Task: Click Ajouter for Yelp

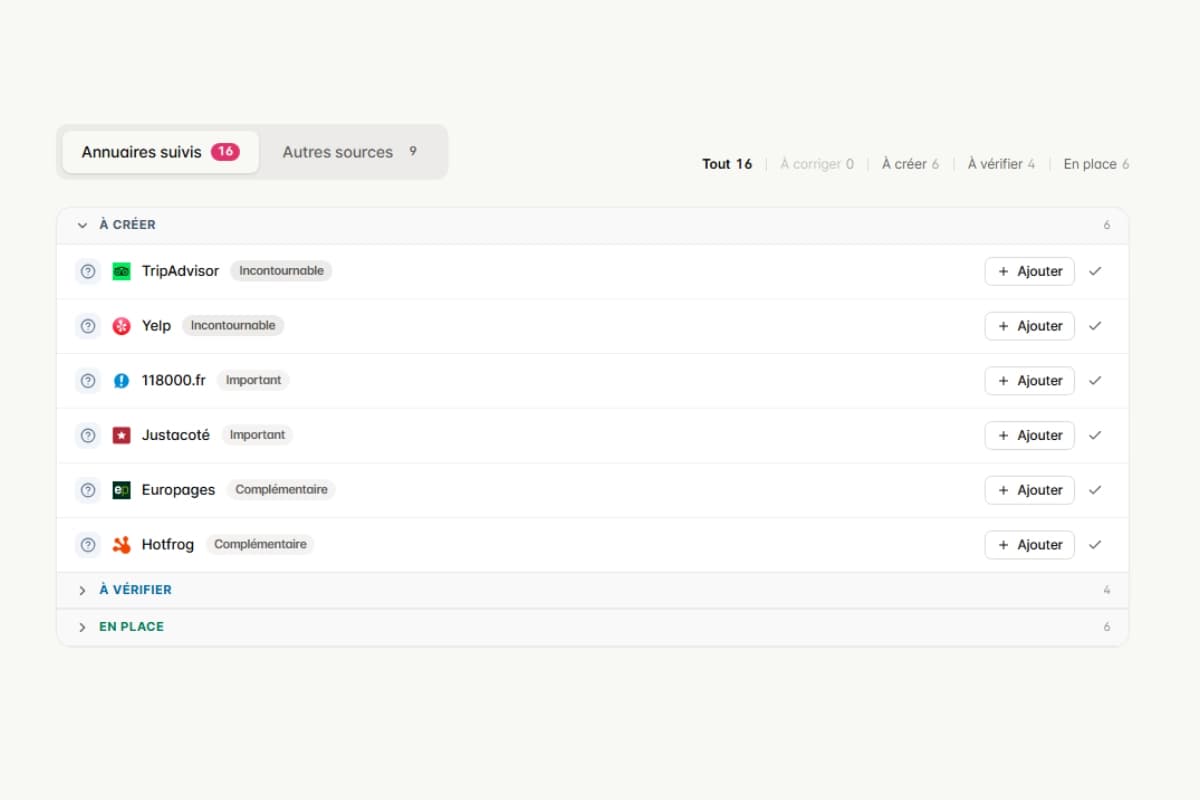Action: (1030, 326)
